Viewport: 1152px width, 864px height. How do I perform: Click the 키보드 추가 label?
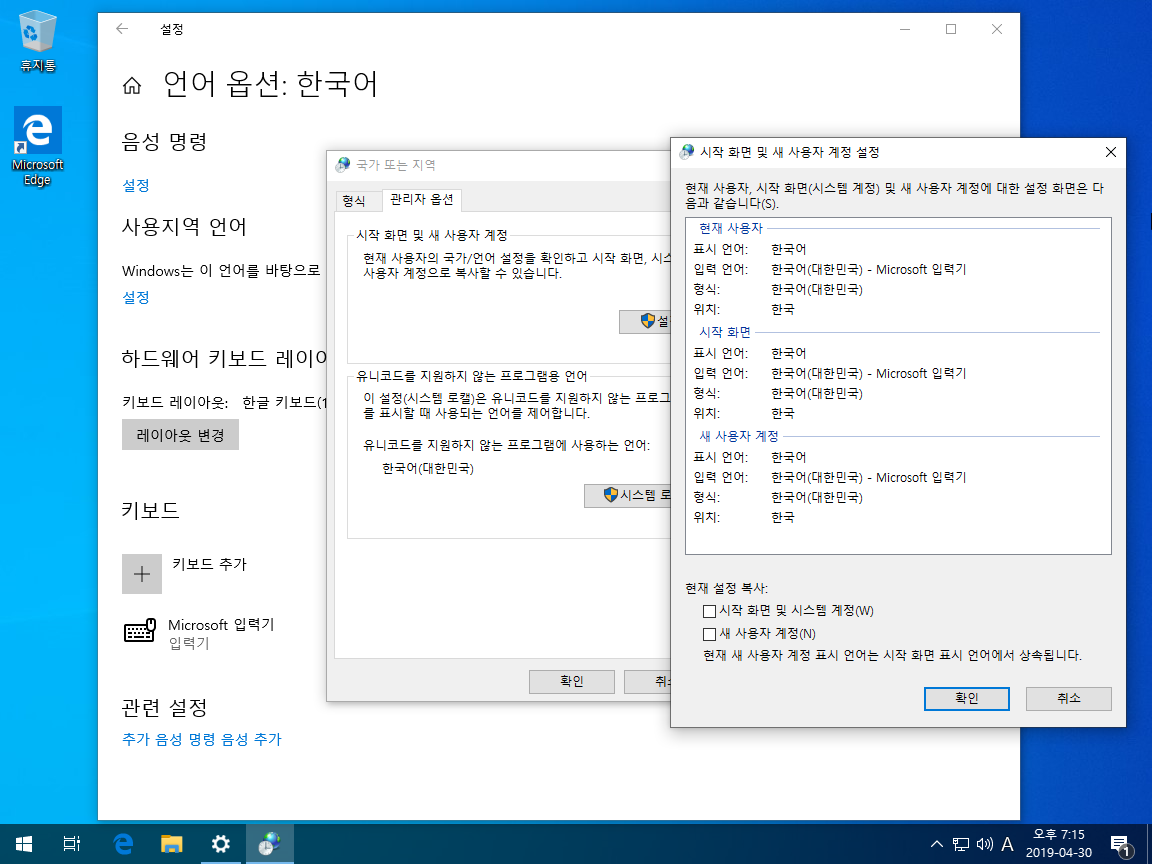click(209, 564)
